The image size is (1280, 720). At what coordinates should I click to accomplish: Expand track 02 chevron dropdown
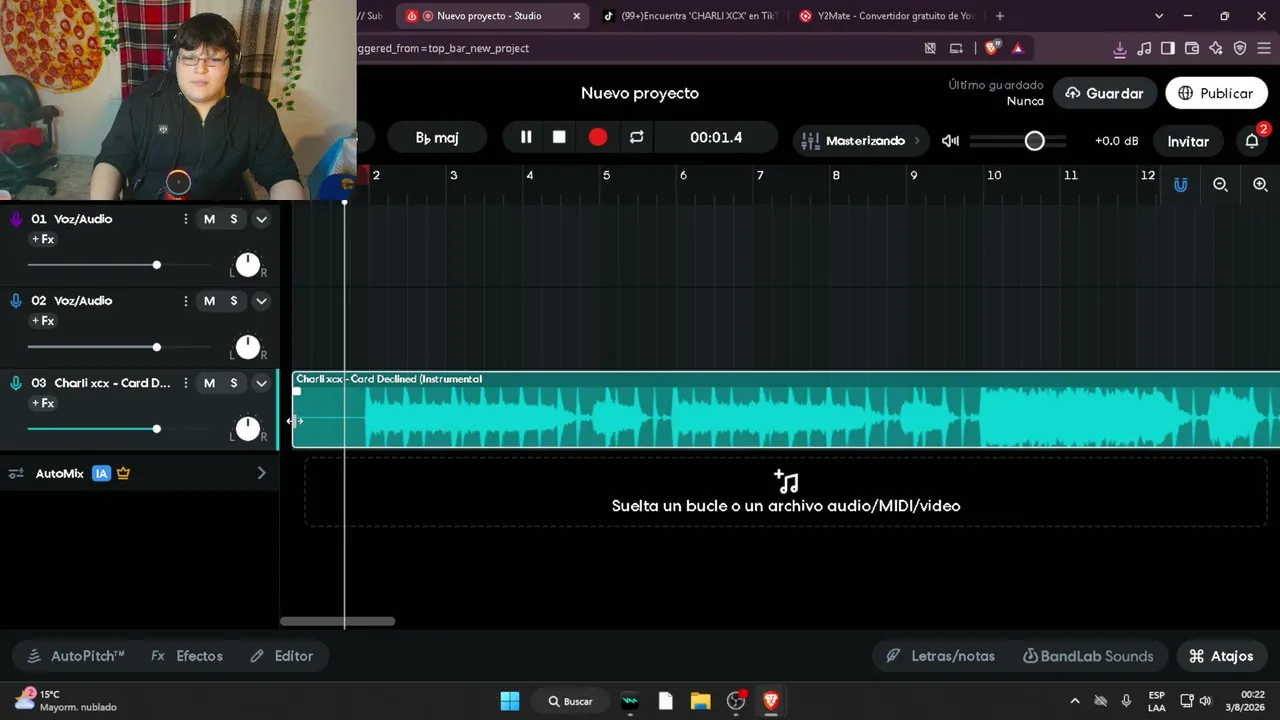click(x=261, y=301)
